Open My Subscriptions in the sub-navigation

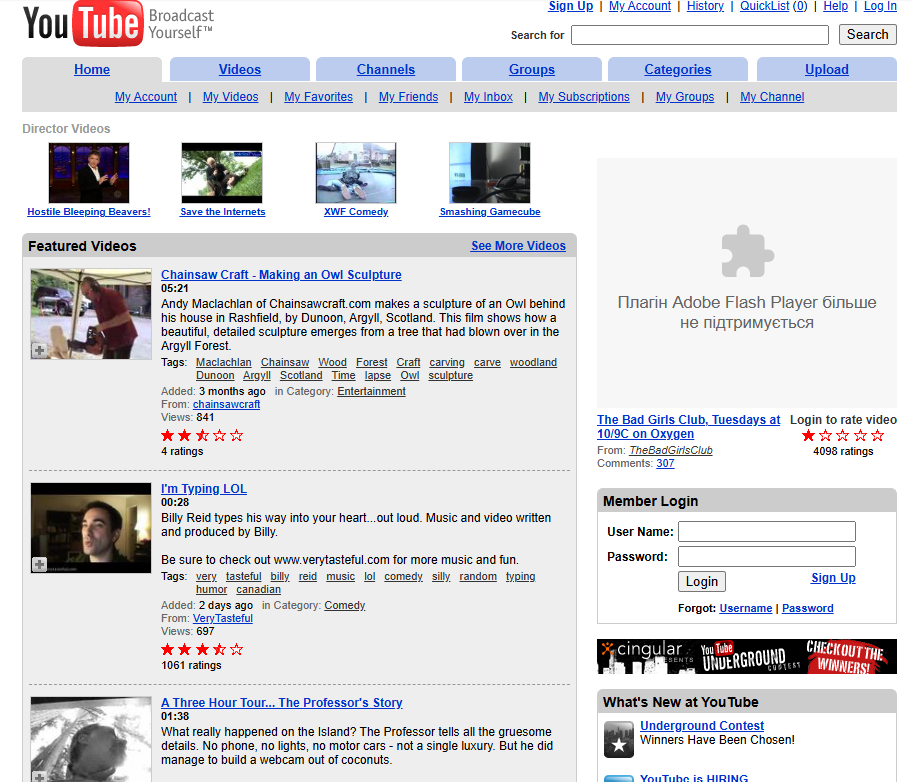tap(584, 97)
